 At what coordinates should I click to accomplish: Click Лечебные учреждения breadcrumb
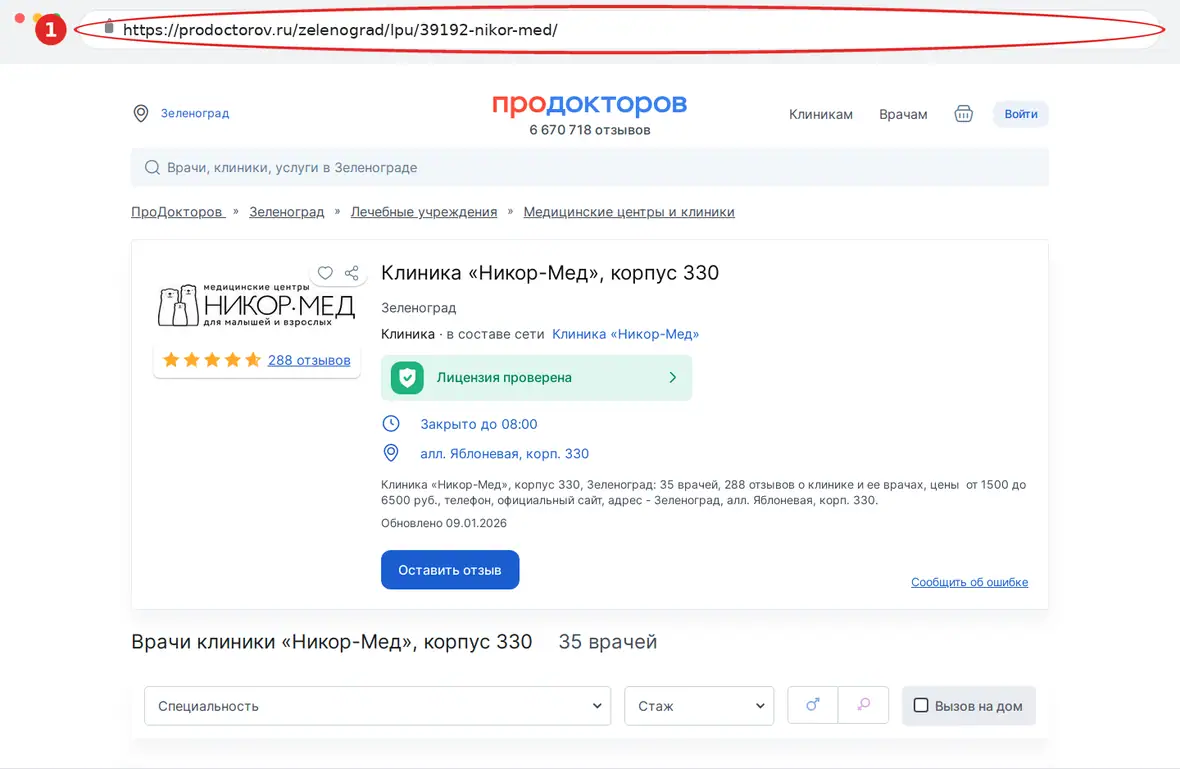point(424,212)
